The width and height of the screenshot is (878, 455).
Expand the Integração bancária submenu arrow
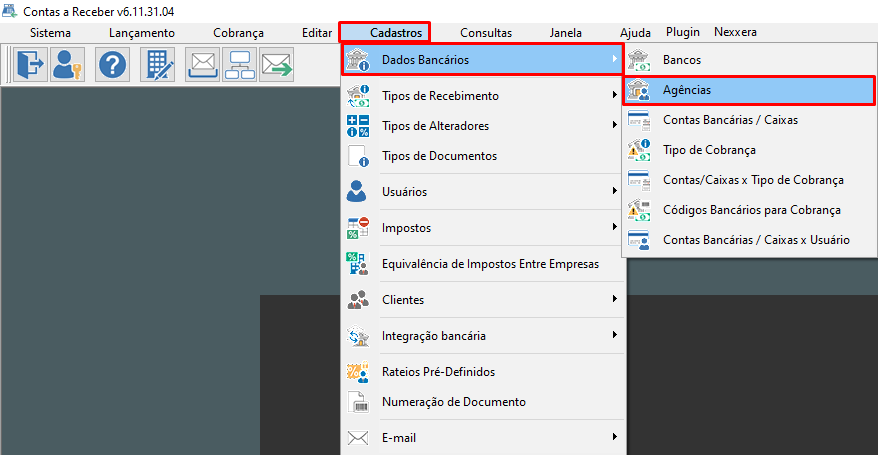tap(615, 335)
